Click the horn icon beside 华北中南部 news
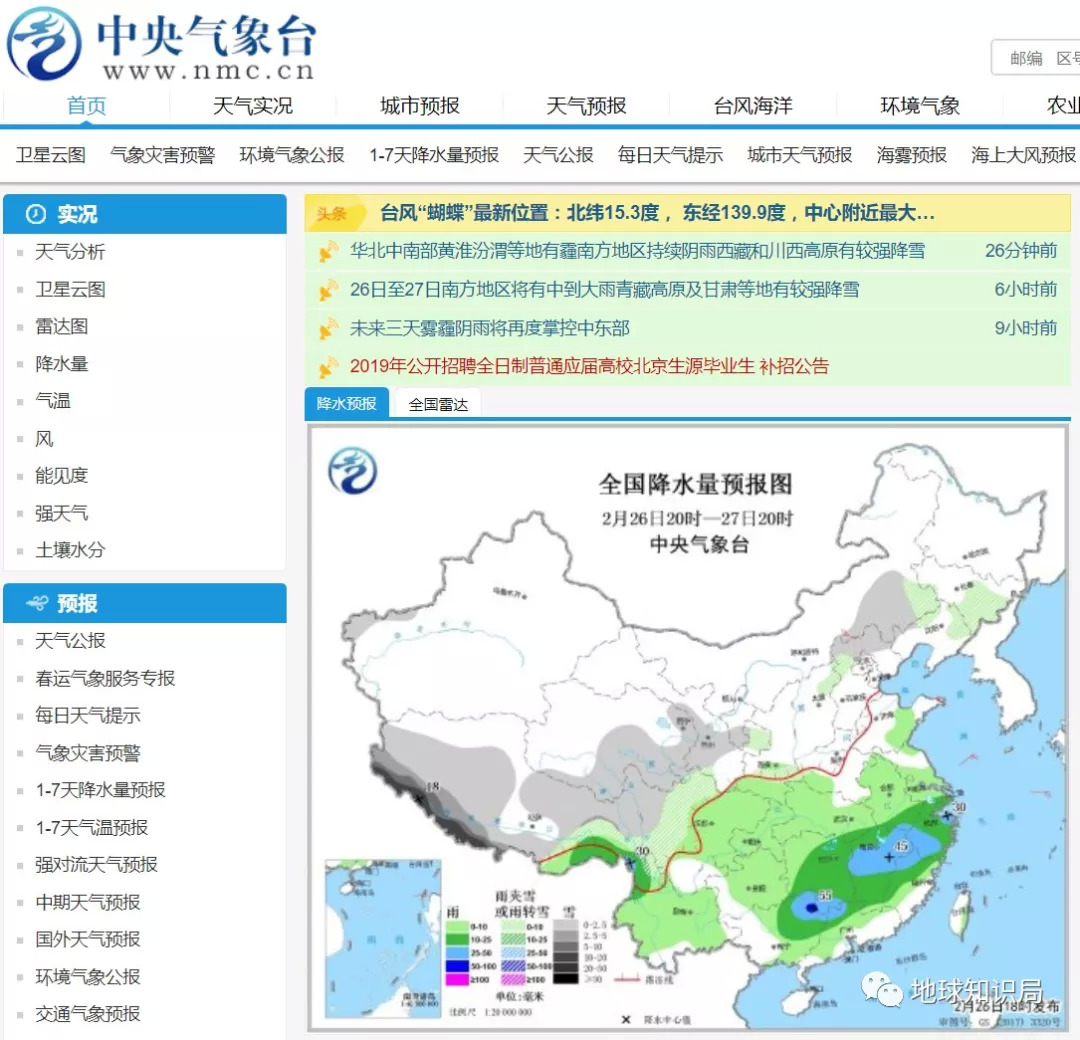This screenshot has width=1080, height=1040. tap(329, 251)
